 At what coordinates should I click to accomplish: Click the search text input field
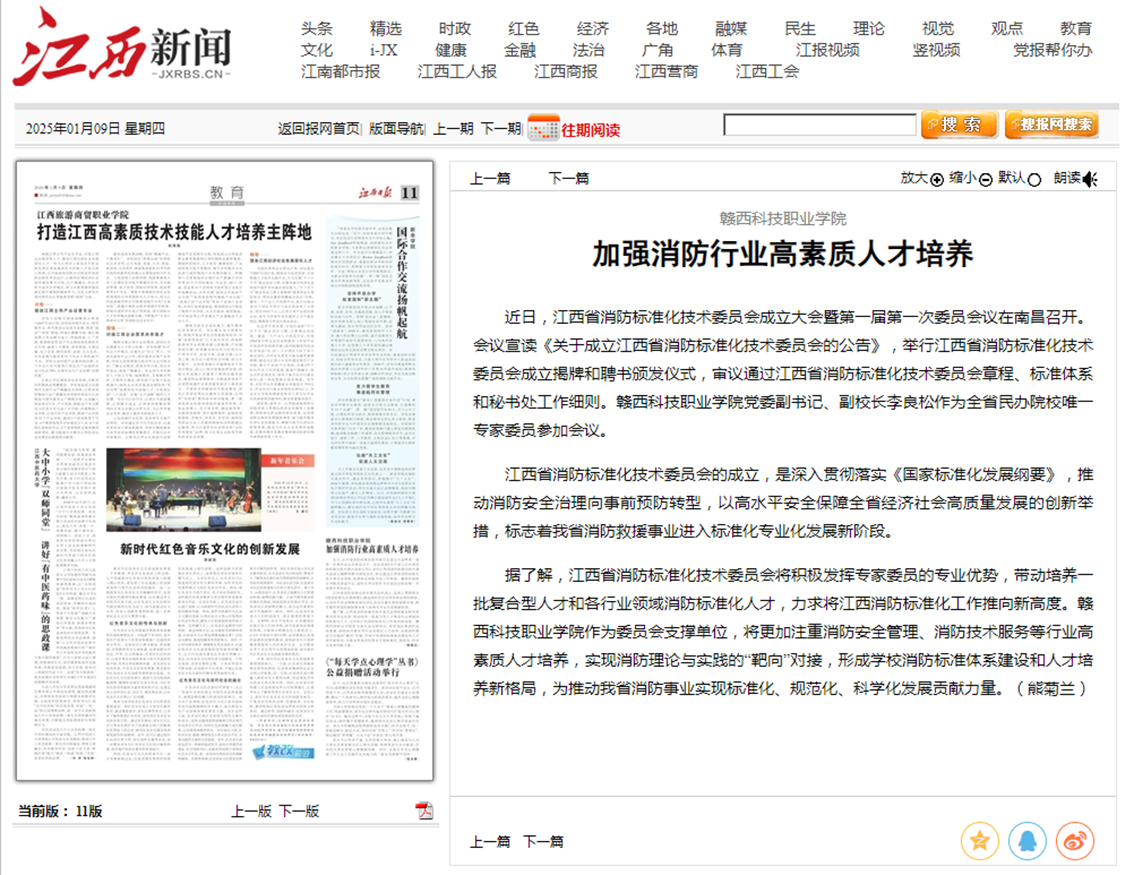(x=819, y=125)
